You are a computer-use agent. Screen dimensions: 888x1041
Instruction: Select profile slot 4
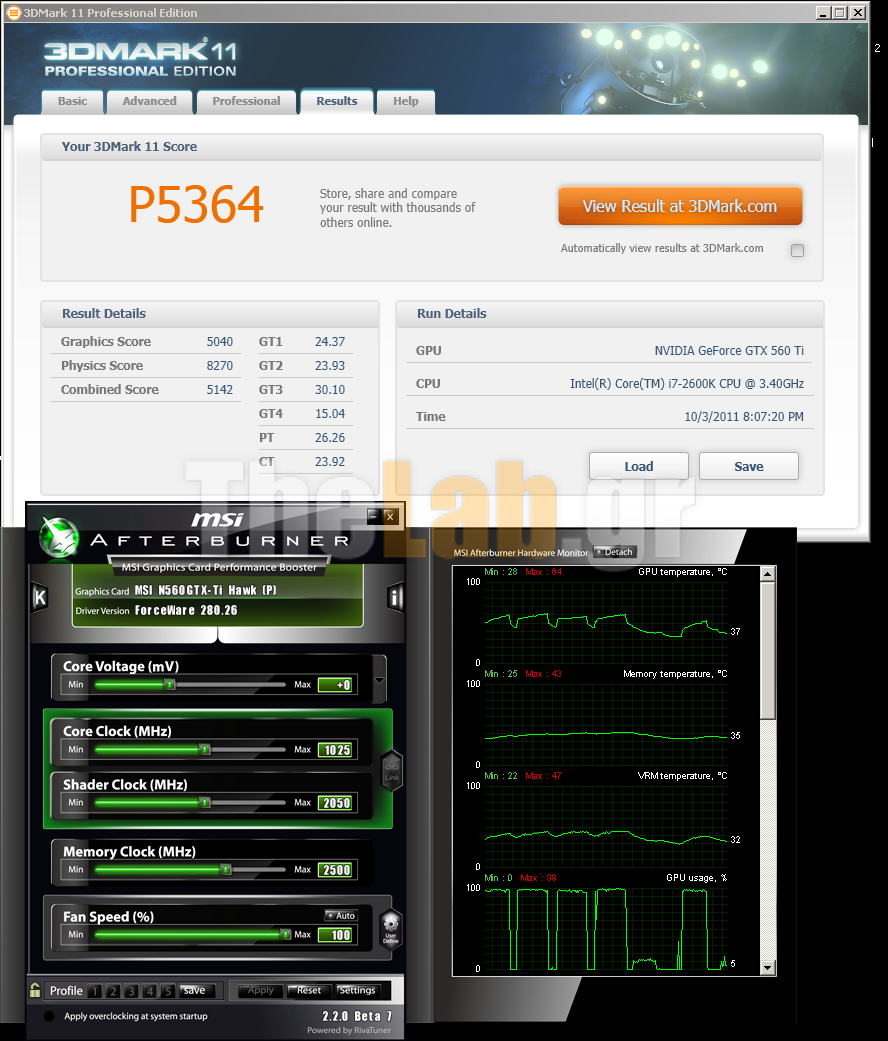(x=150, y=991)
